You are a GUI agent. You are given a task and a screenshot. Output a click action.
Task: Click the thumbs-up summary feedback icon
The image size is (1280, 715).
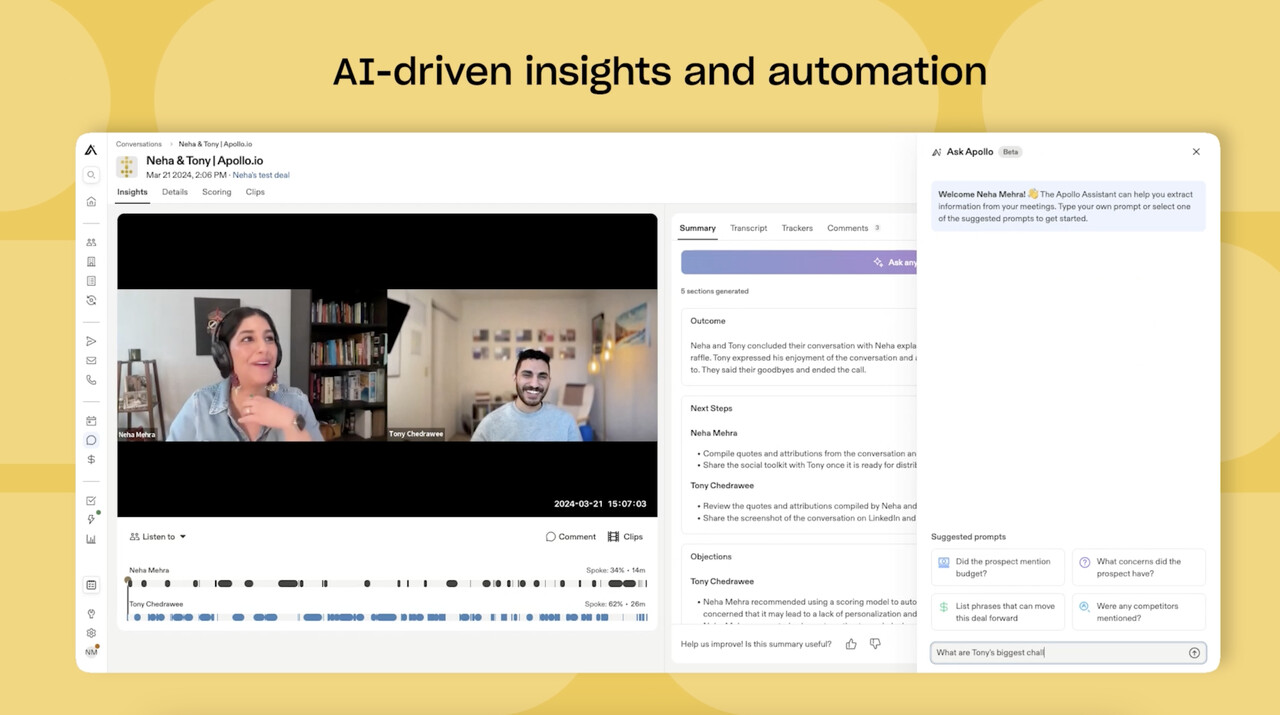click(851, 644)
